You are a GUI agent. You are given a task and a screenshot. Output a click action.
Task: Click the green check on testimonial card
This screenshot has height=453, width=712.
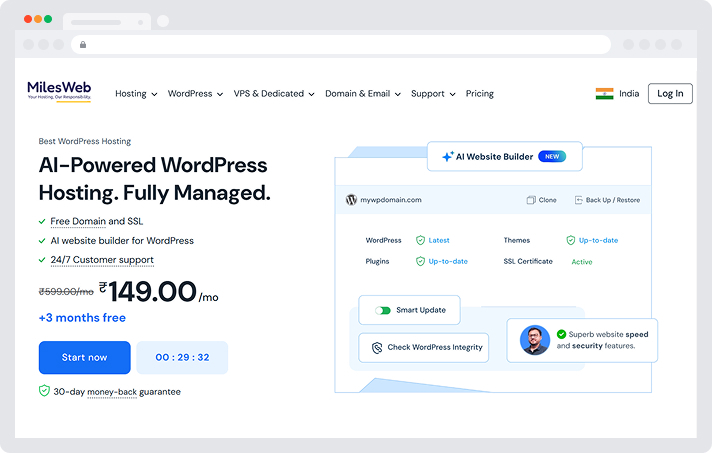tap(561, 334)
